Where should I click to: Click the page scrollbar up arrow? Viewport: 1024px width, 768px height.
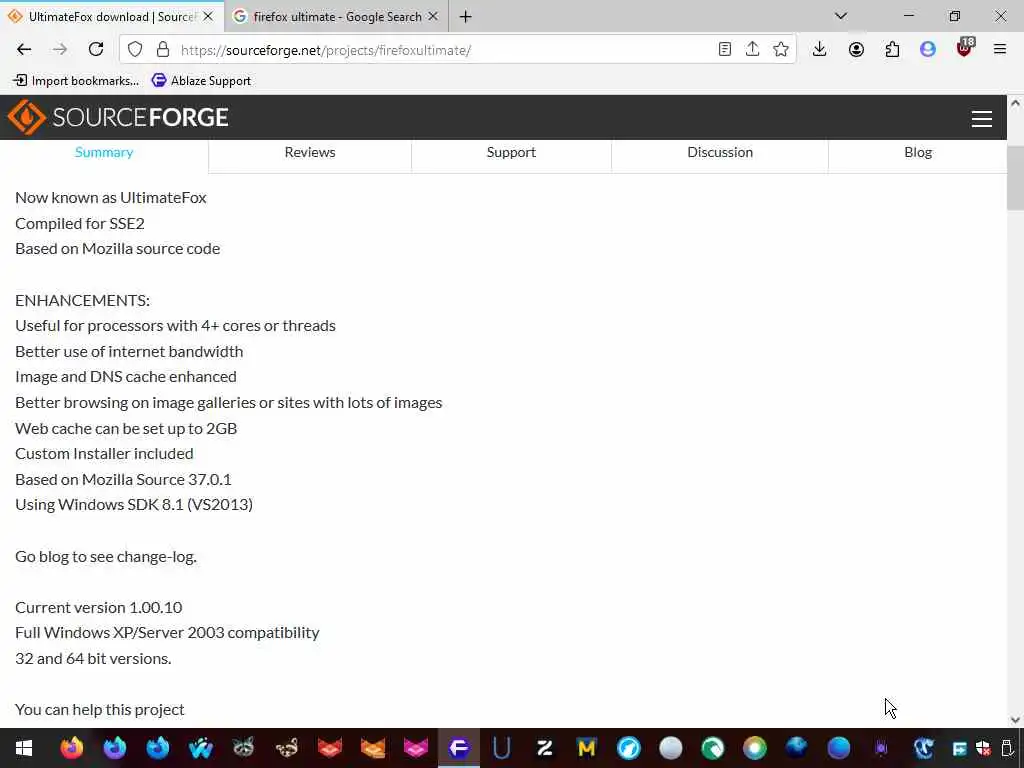click(1015, 103)
